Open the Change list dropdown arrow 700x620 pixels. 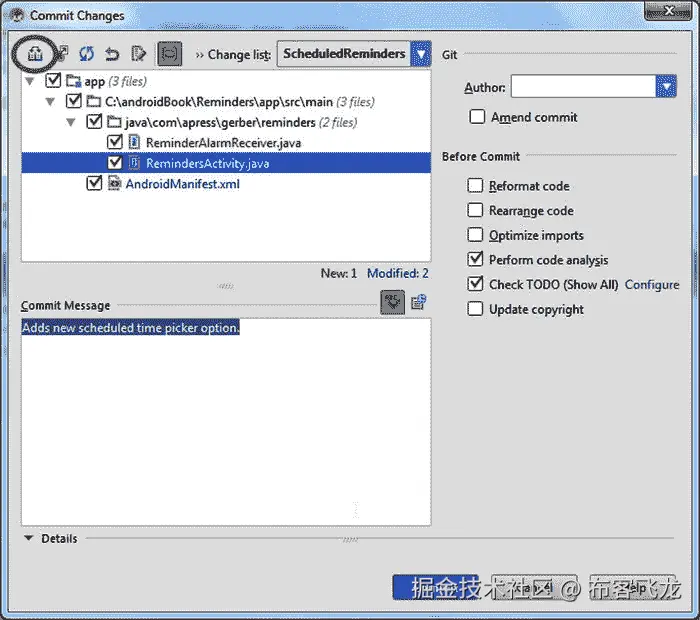pyautogui.click(x=421, y=54)
